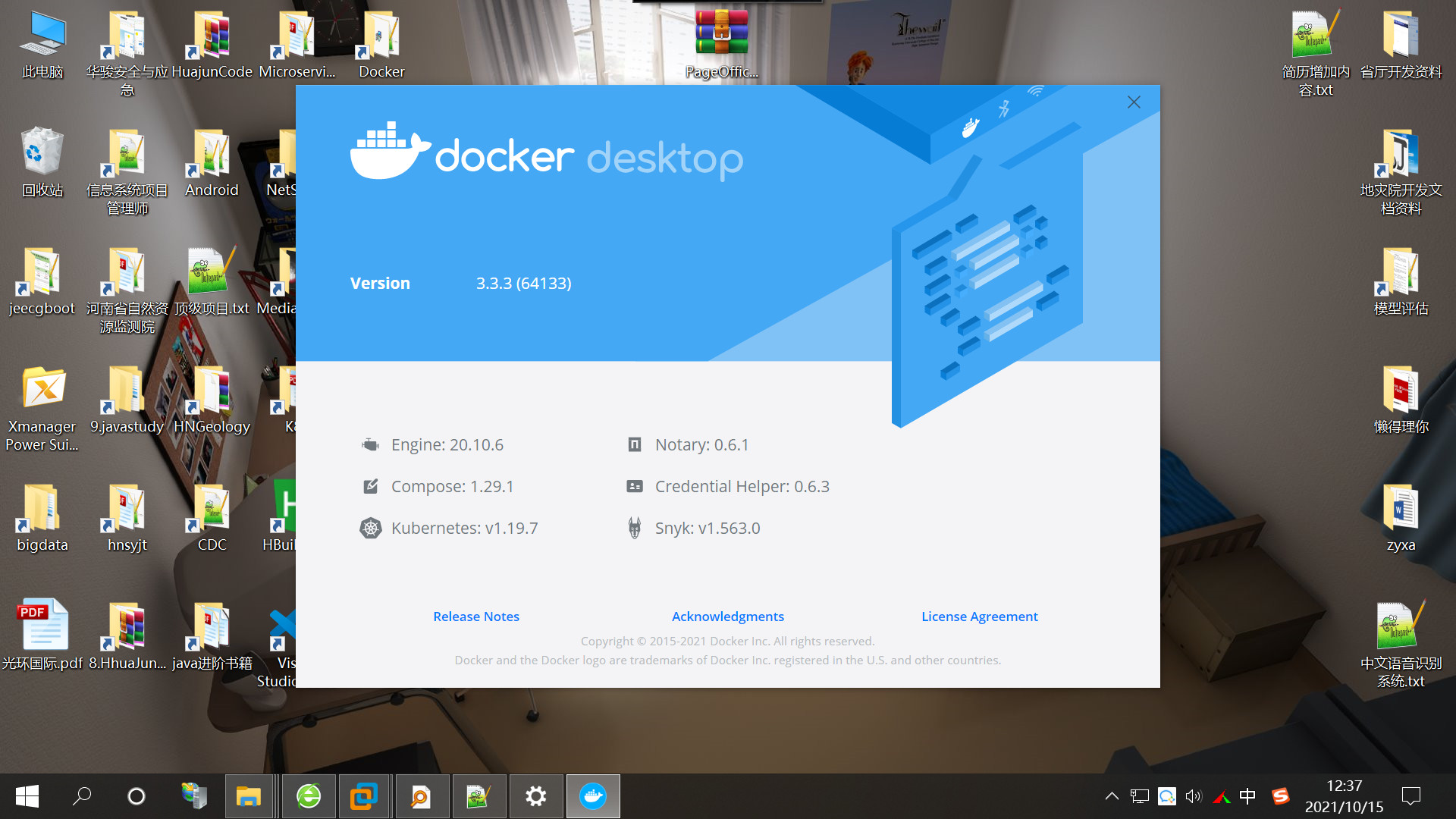Select the 回收站 recycle bin icon
This screenshot has width=1456, height=819.
42,163
